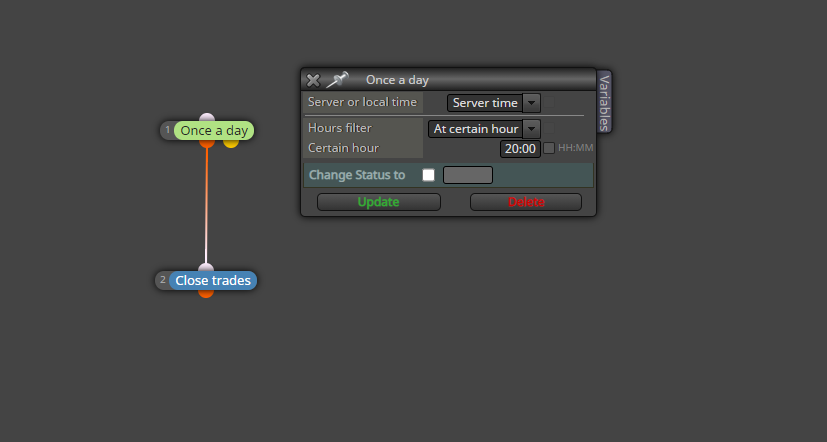The width and height of the screenshot is (827, 442).
Task: Click the number 2 badge on Close trades node
Action: click(163, 280)
